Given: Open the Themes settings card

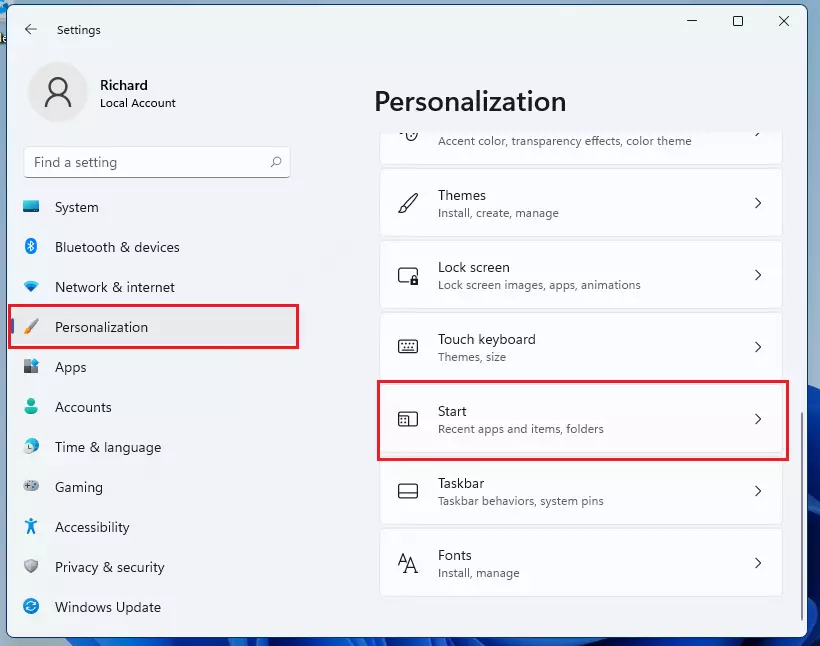Looking at the screenshot, I should tap(581, 203).
